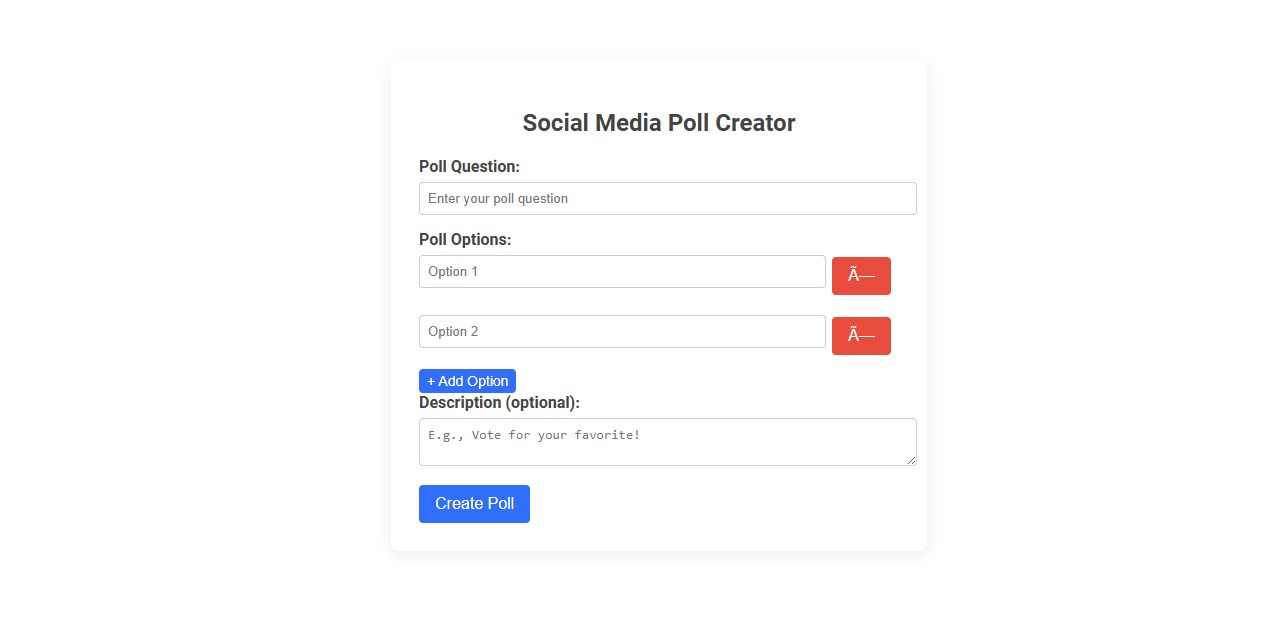Click the textarea resize handle
This screenshot has width=1278, height=641.
[x=912, y=461]
